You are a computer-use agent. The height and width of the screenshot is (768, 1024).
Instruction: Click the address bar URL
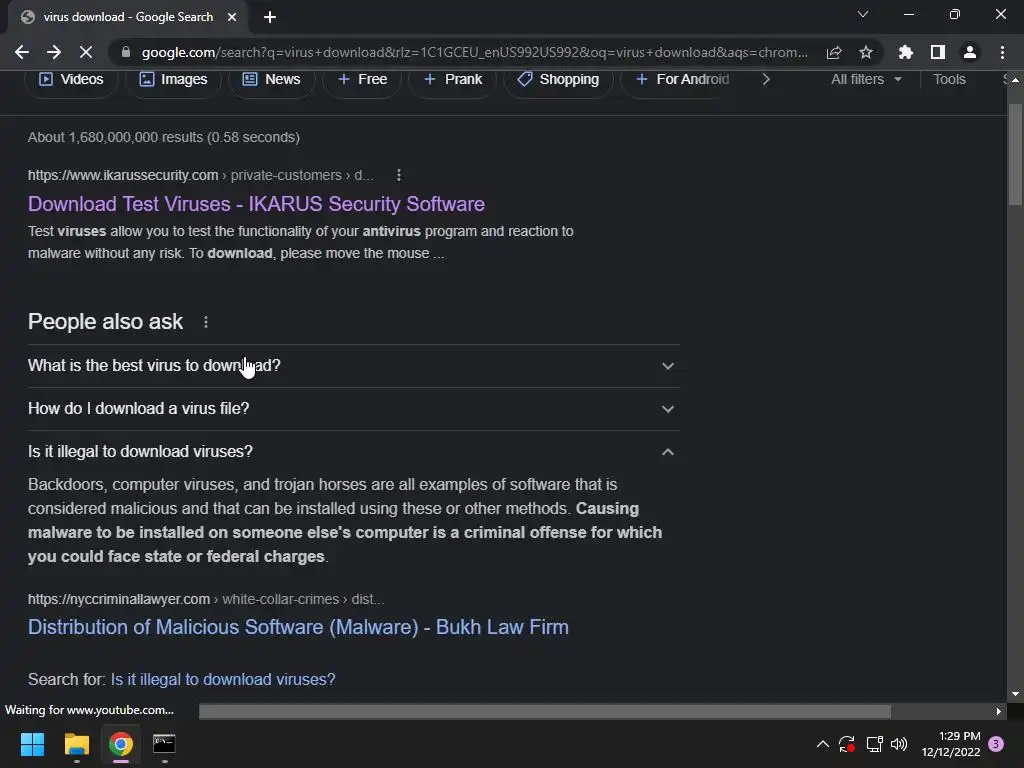click(475, 52)
